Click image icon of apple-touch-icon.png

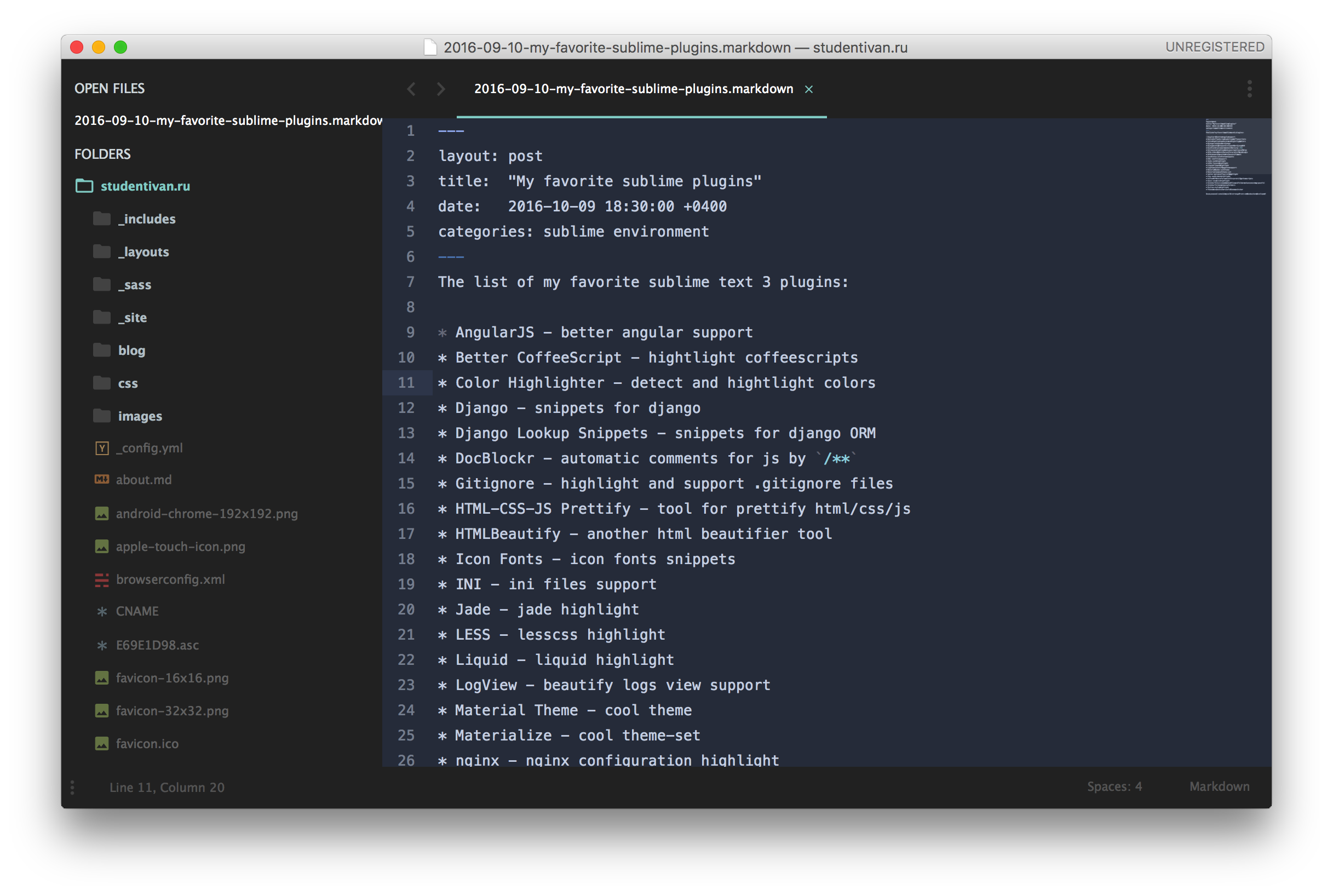(102, 547)
